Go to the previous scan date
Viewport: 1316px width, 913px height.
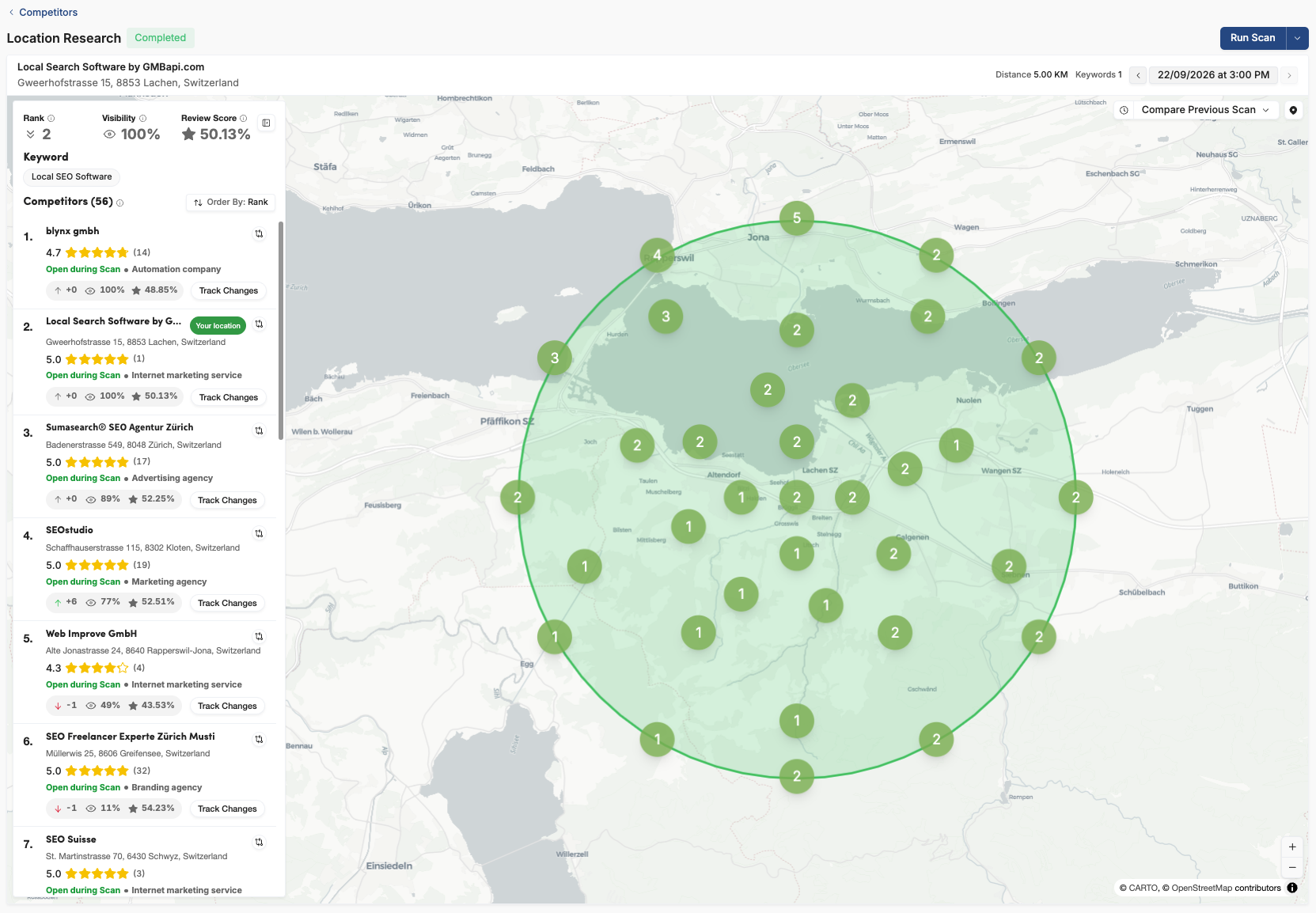coord(1138,75)
